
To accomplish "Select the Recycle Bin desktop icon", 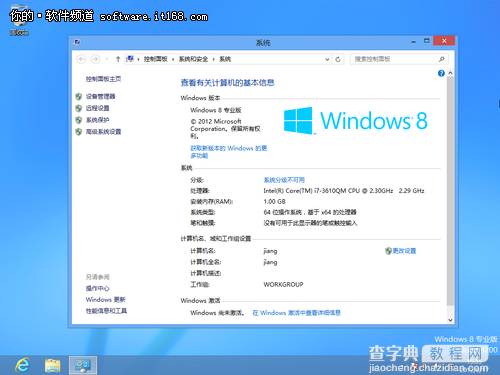I will coord(19,19).
